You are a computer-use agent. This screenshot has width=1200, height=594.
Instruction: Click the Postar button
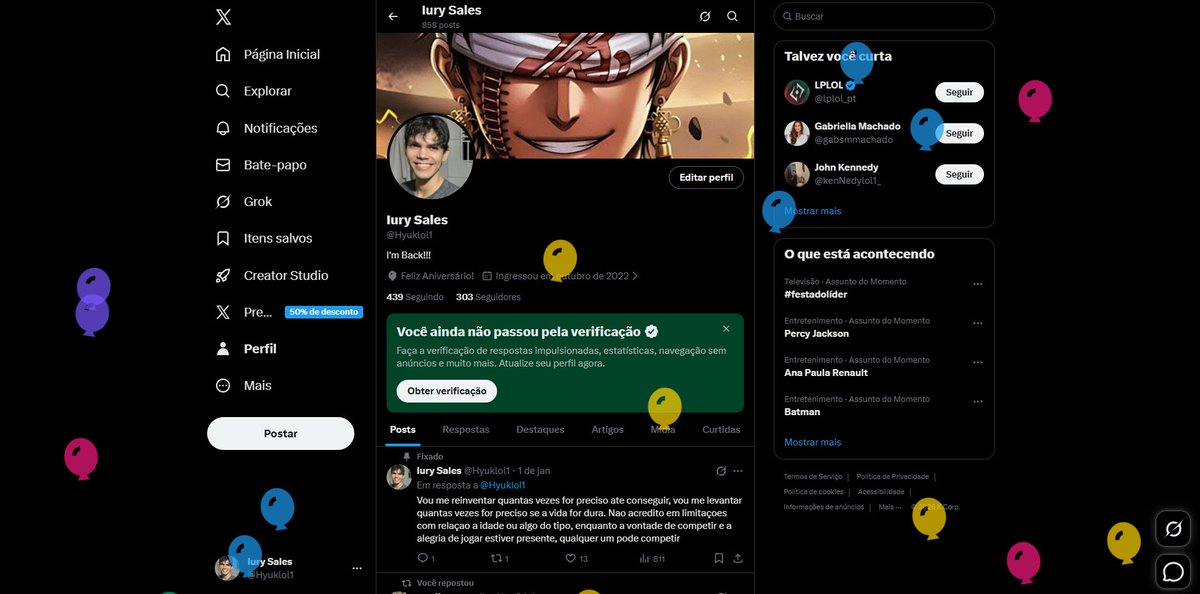pyautogui.click(x=281, y=433)
